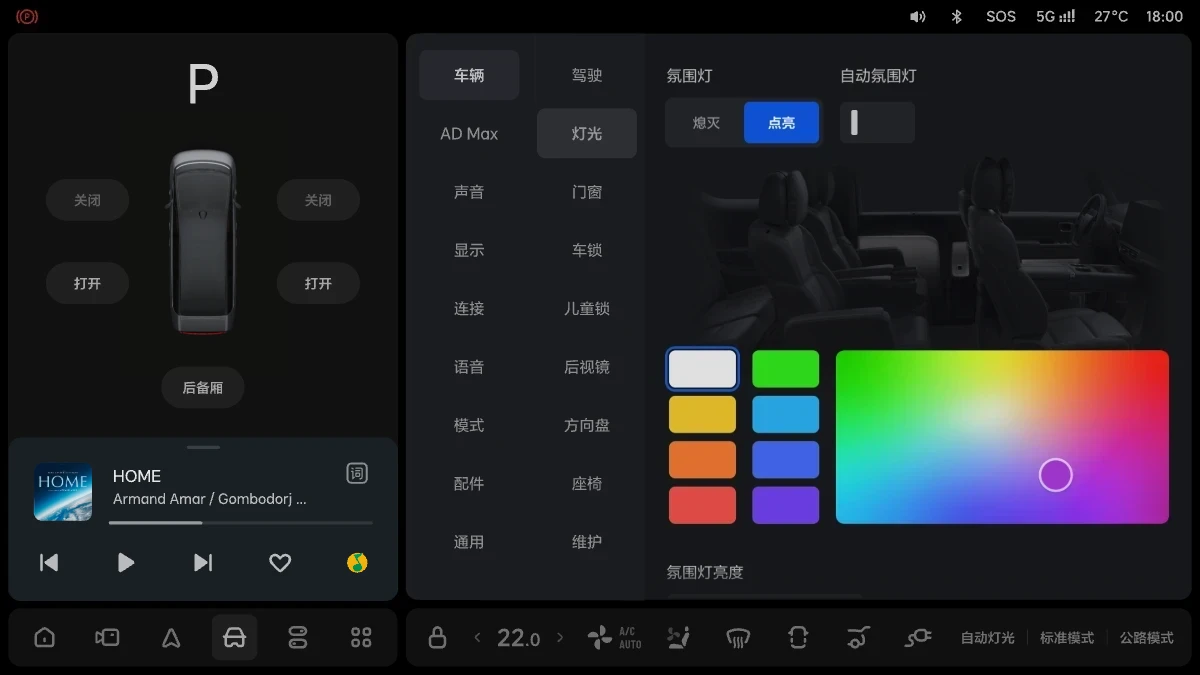Activate the windshield defrost icon
1200x675 pixels.
738,637
